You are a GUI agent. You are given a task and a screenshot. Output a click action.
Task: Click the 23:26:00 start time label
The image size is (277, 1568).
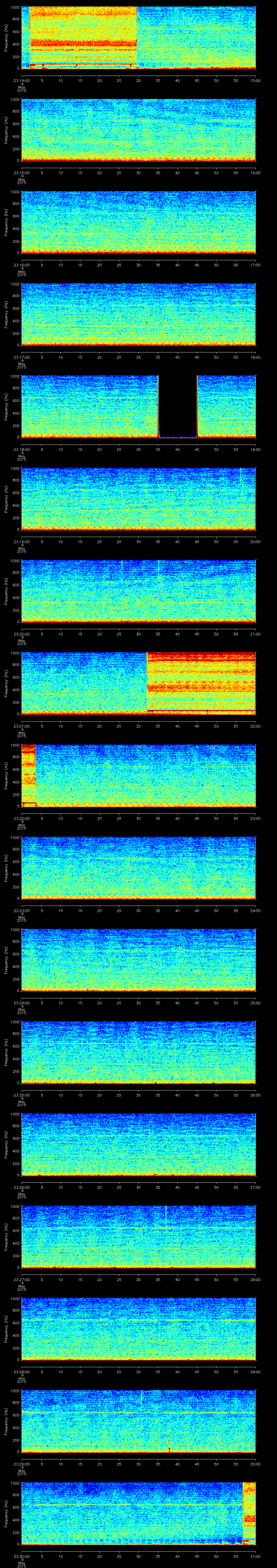[21, 1187]
